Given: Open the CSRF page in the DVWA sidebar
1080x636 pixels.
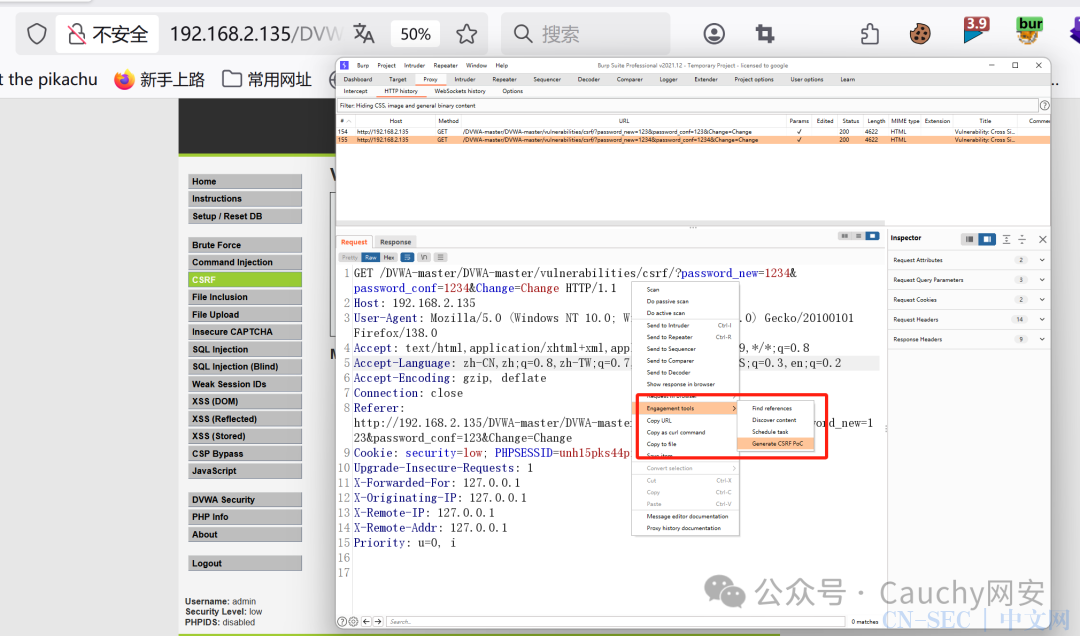Looking at the screenshot, I should point(245,280).
